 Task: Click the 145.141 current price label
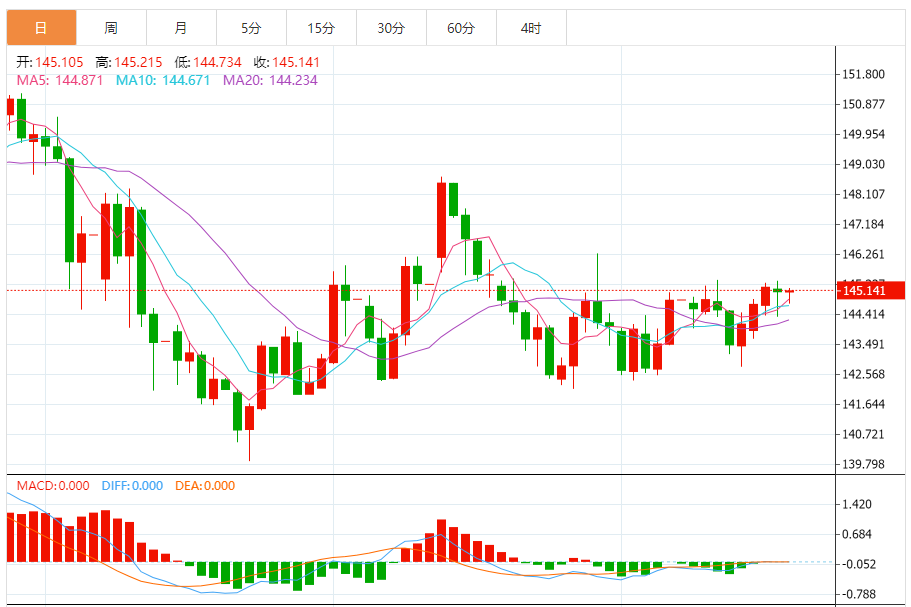click(870, 290)
